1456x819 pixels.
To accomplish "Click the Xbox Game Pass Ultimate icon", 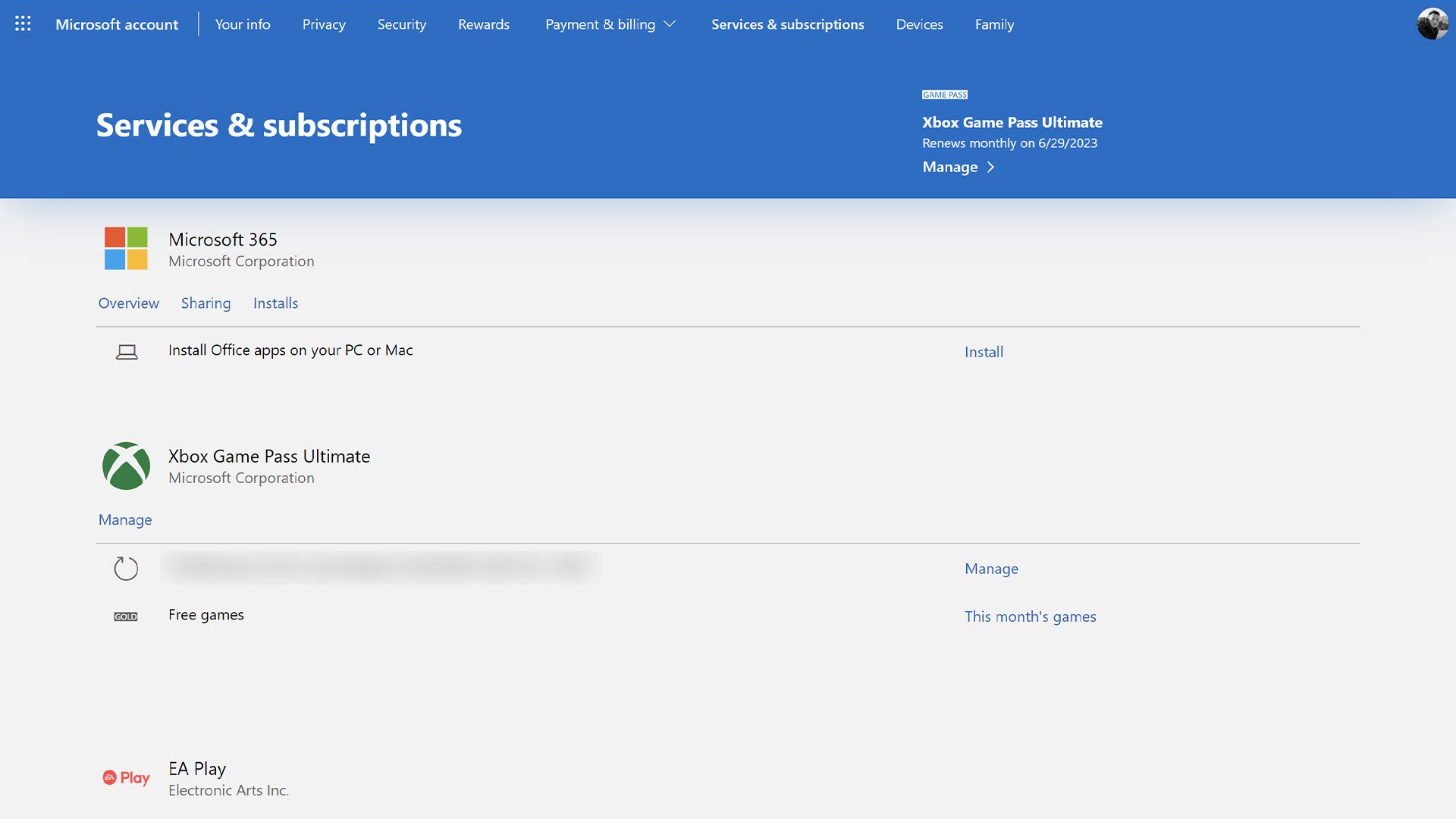I will click(126, 465).
